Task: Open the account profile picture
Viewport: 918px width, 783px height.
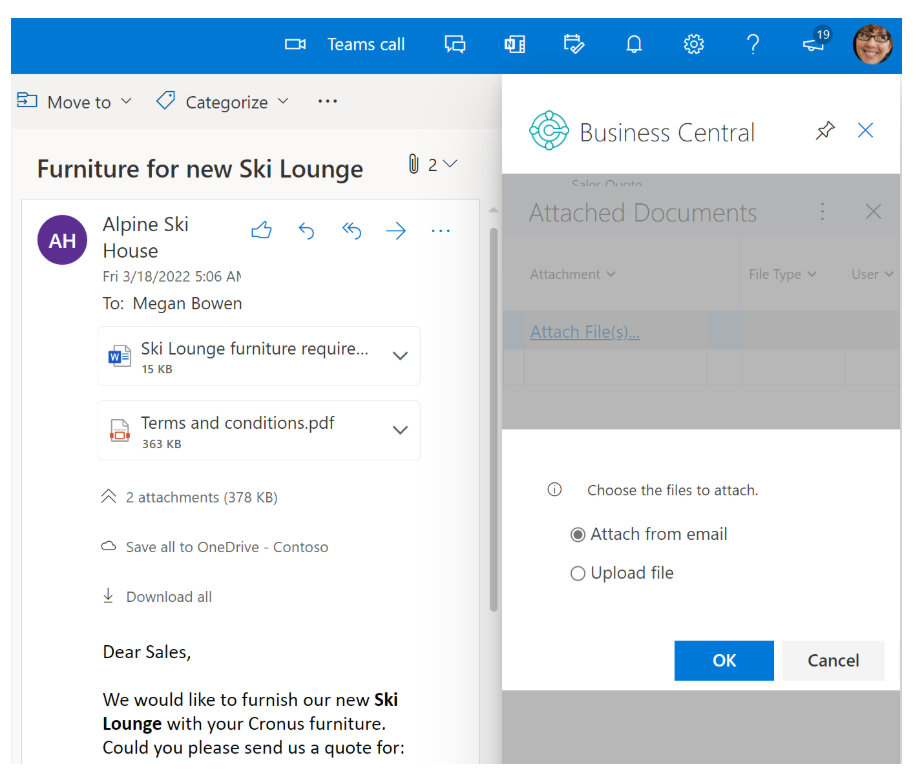Action: [x=872, y=45]
